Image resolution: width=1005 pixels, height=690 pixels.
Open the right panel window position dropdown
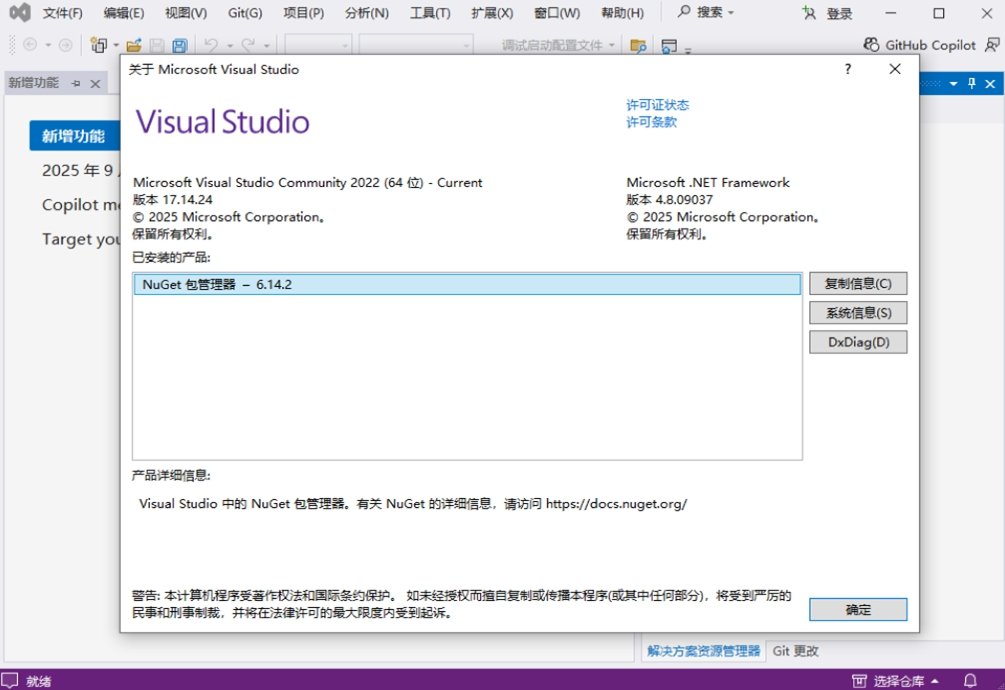[x=954, y=83]
